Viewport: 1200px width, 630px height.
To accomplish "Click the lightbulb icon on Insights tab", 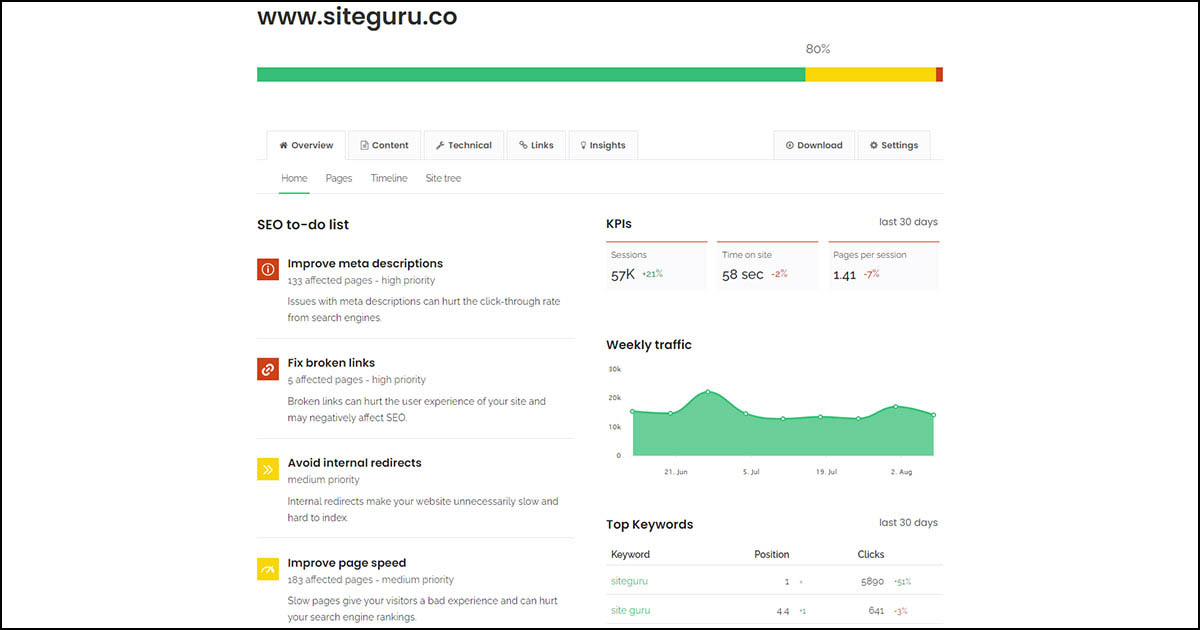I will [584, 145].
